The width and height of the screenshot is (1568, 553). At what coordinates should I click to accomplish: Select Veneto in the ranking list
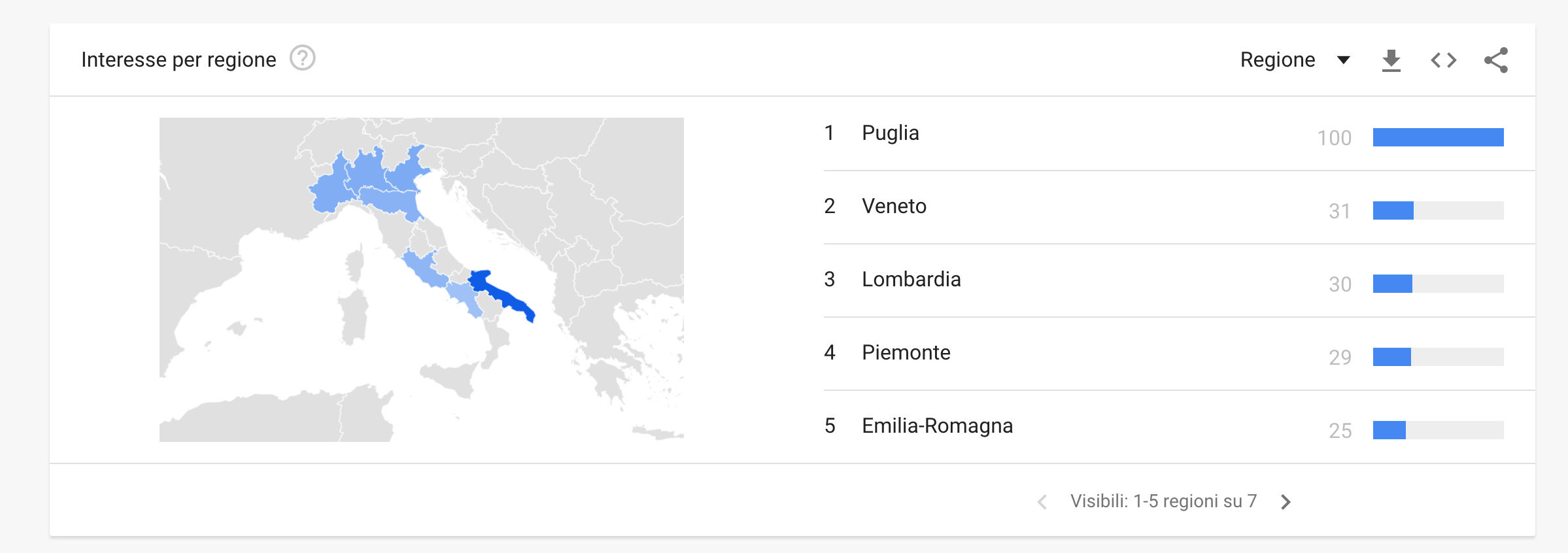pos(894,206)
